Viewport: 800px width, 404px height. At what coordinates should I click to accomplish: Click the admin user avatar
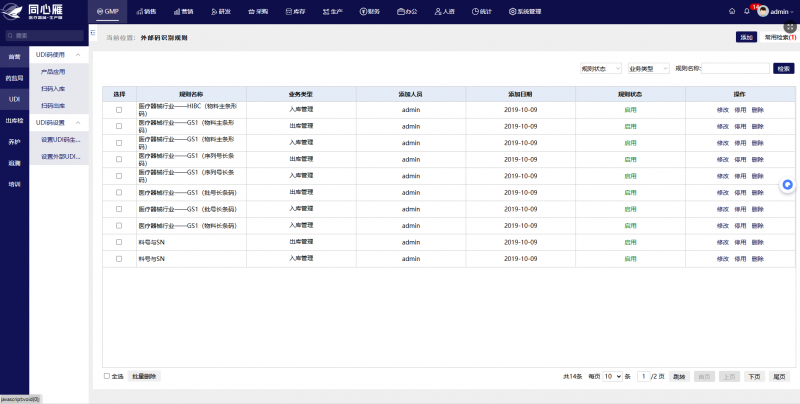[x=763, y=11]
